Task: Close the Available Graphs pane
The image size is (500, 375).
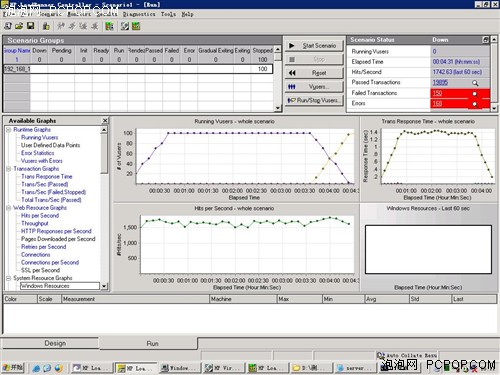Action: pos(105,121)
